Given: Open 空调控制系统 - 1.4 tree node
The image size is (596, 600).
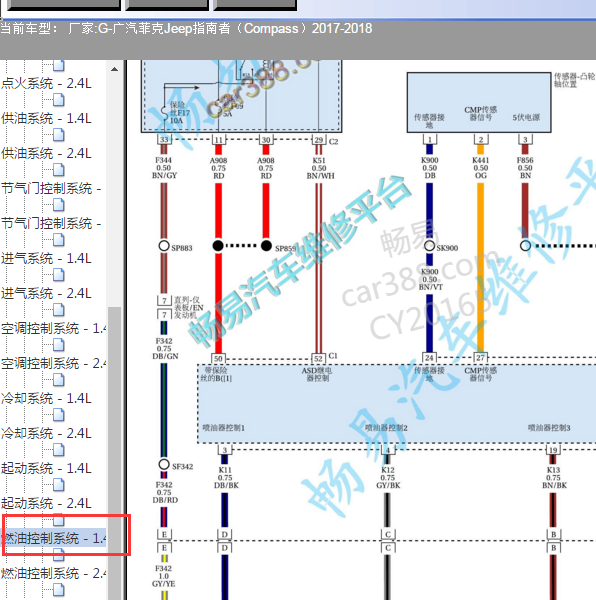Looking at the screenshot, I should click(x=54, y=328).
